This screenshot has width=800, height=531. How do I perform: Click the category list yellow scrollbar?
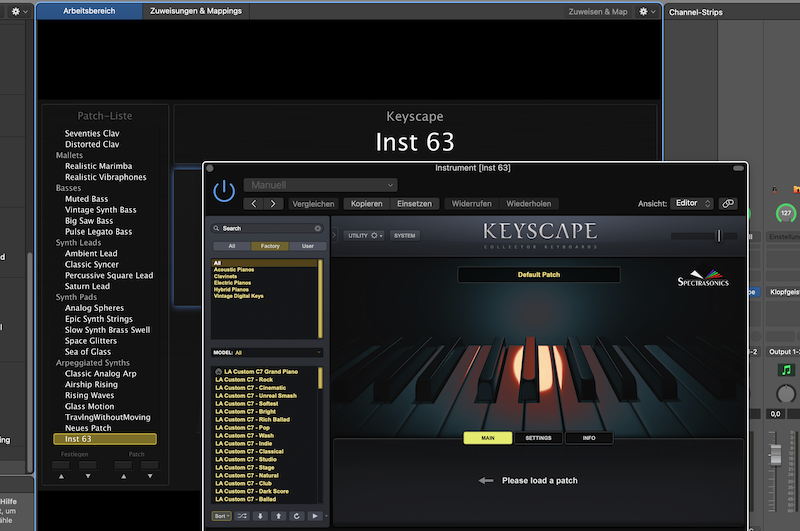[x=320, y=298]
